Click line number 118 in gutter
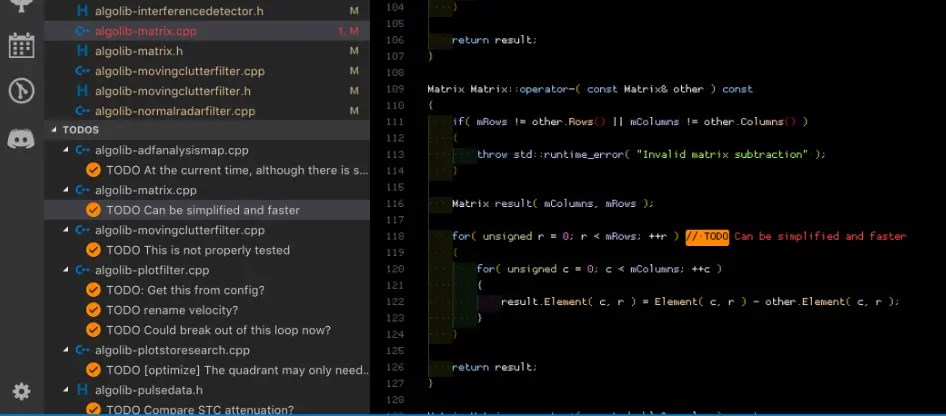 pyautogui.click(x=394, y=236)
